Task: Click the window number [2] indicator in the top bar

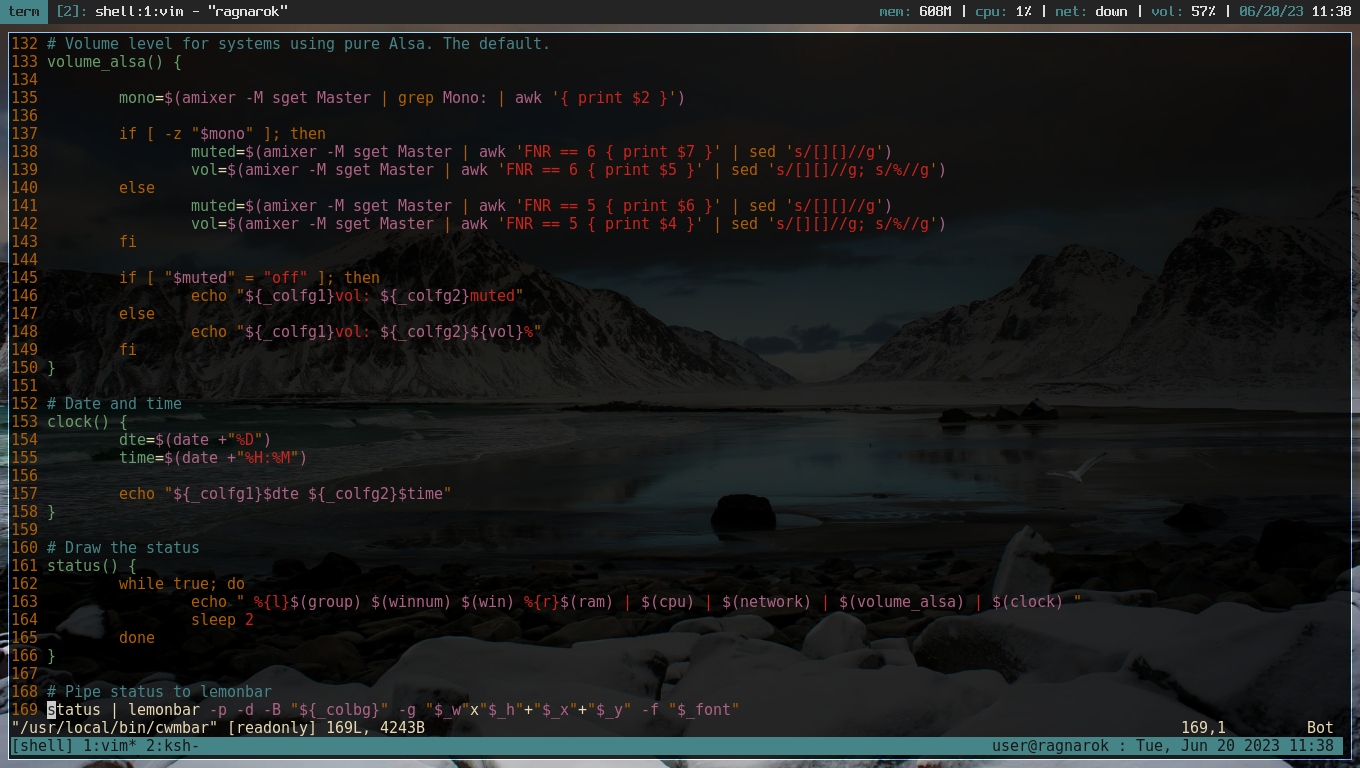Action: pos(70,12)
